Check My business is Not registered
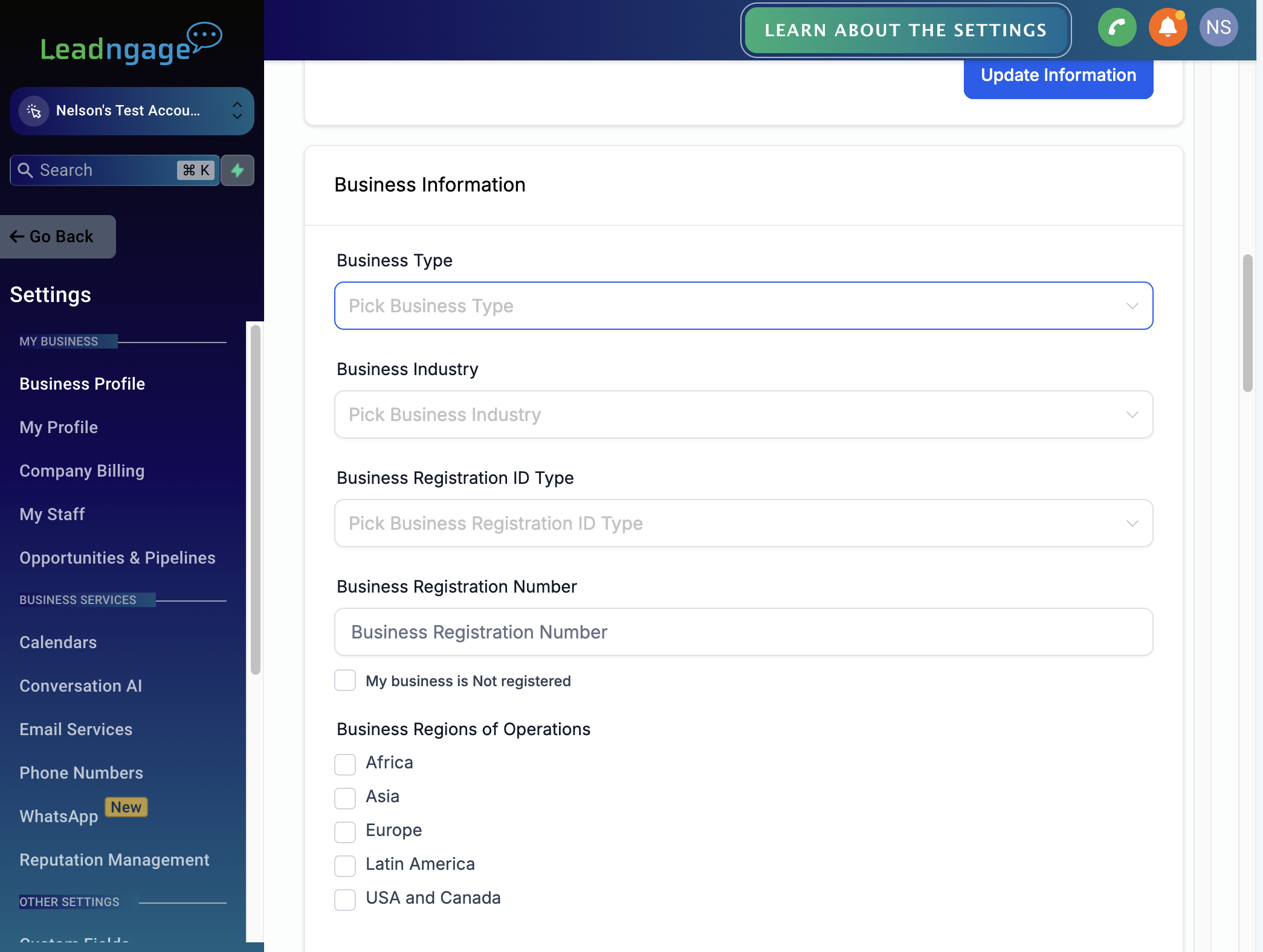The height and width of the screenshot is (952, 1263). pyautogui.click(x=345, y=680)
